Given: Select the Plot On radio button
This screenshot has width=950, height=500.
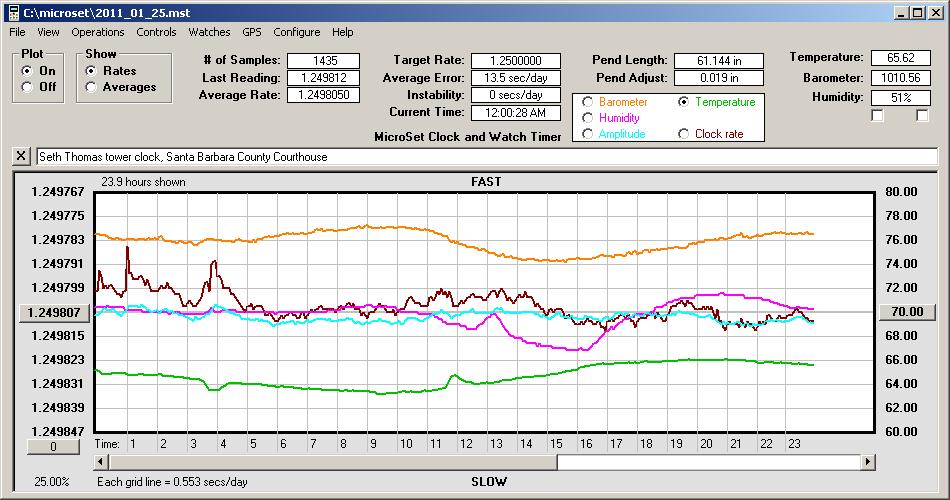Looking at the screenshot, I should [x=27, y=71].
